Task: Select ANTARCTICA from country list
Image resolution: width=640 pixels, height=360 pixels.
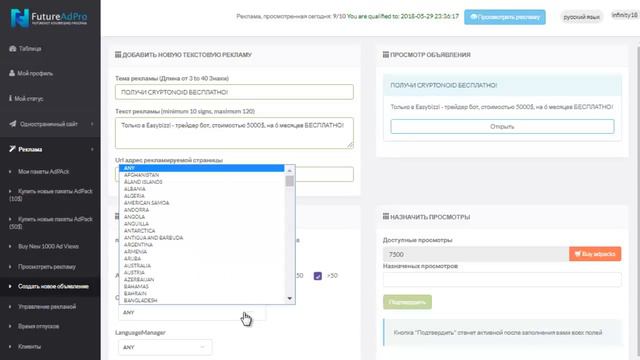Action: [x=202, y=231]
